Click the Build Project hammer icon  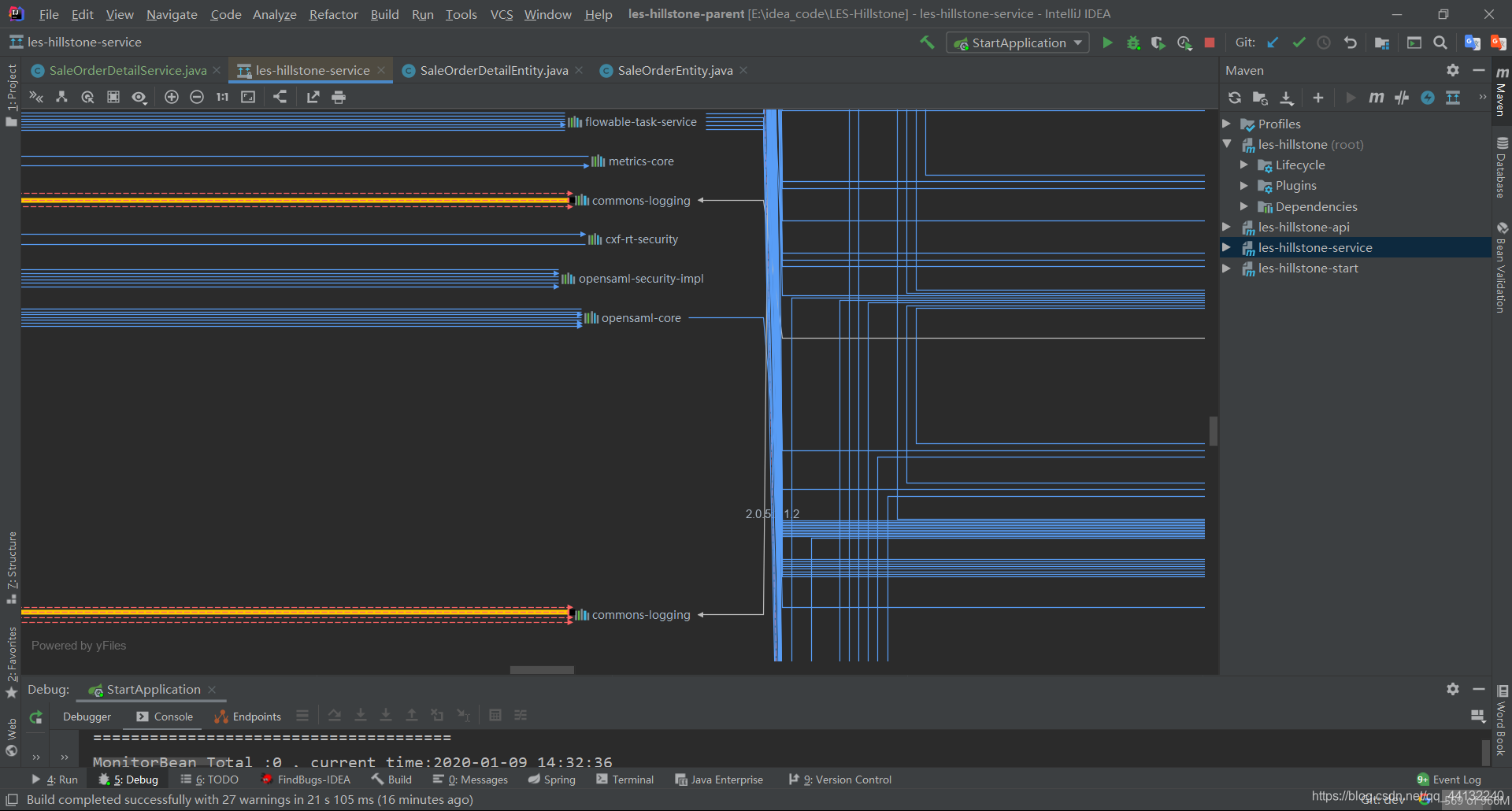[x=927, y=43]
